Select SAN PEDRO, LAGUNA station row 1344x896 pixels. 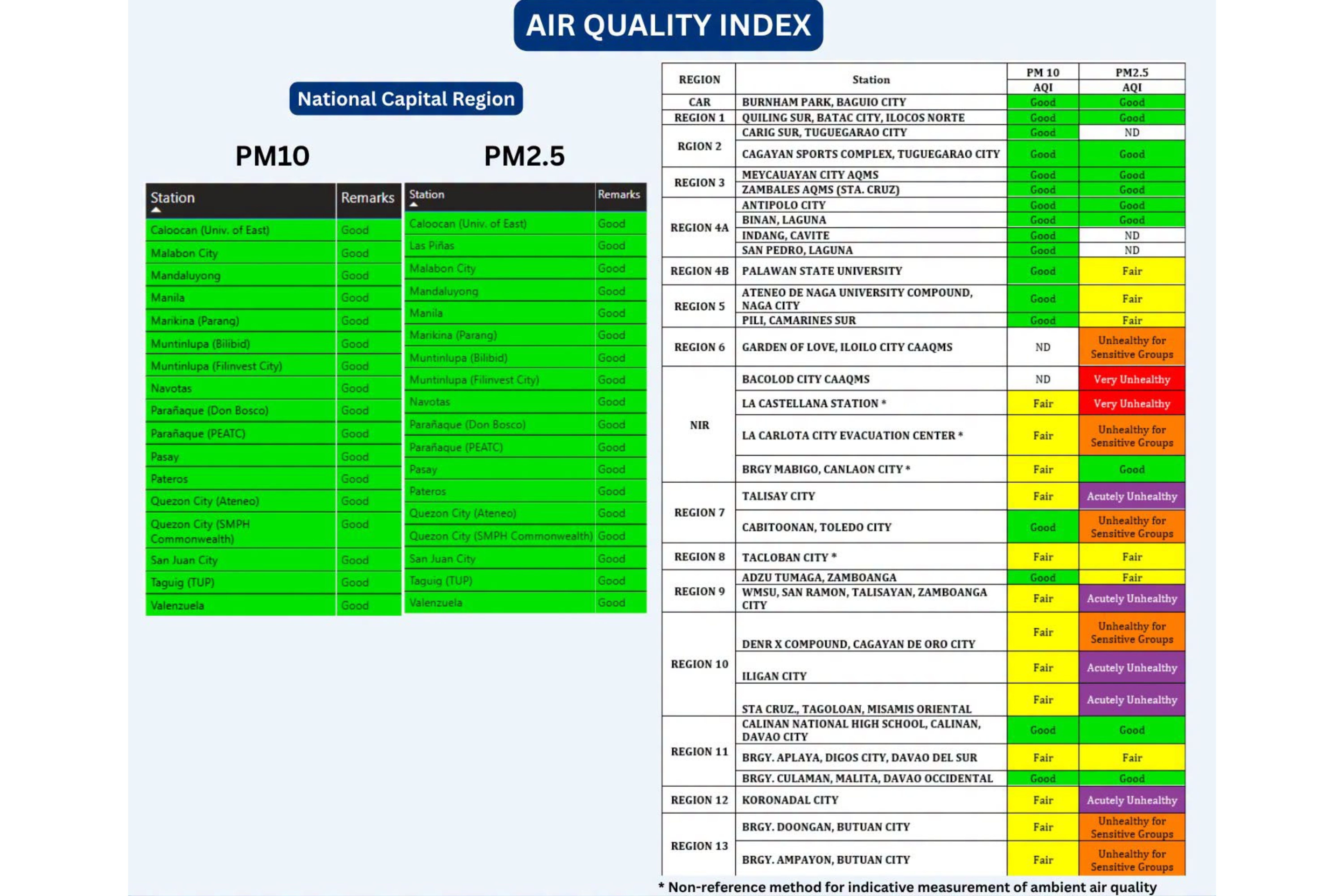pyautogui.click(x=871, y=250)
